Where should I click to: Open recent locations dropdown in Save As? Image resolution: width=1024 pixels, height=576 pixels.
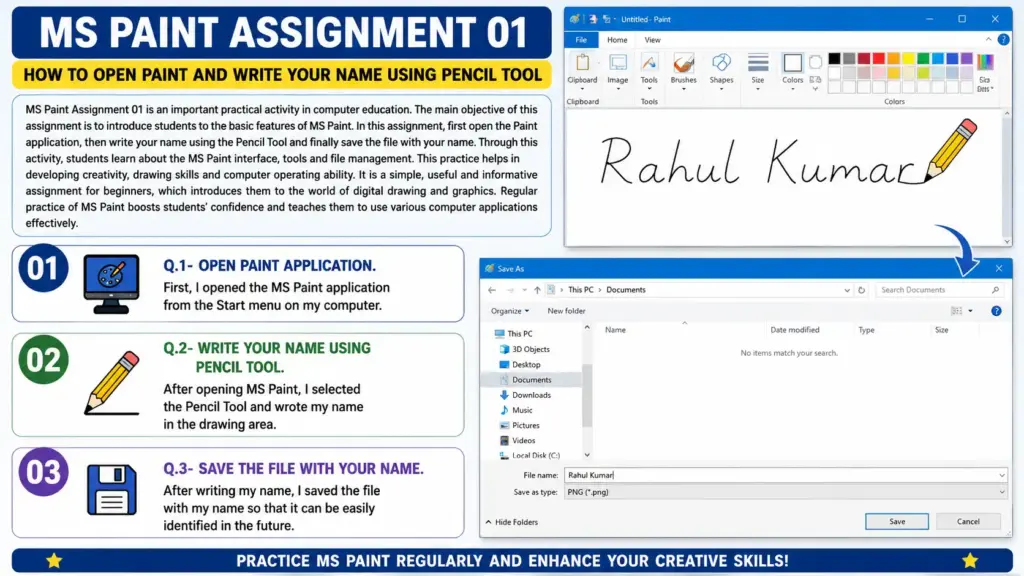(x=524, y=290)
